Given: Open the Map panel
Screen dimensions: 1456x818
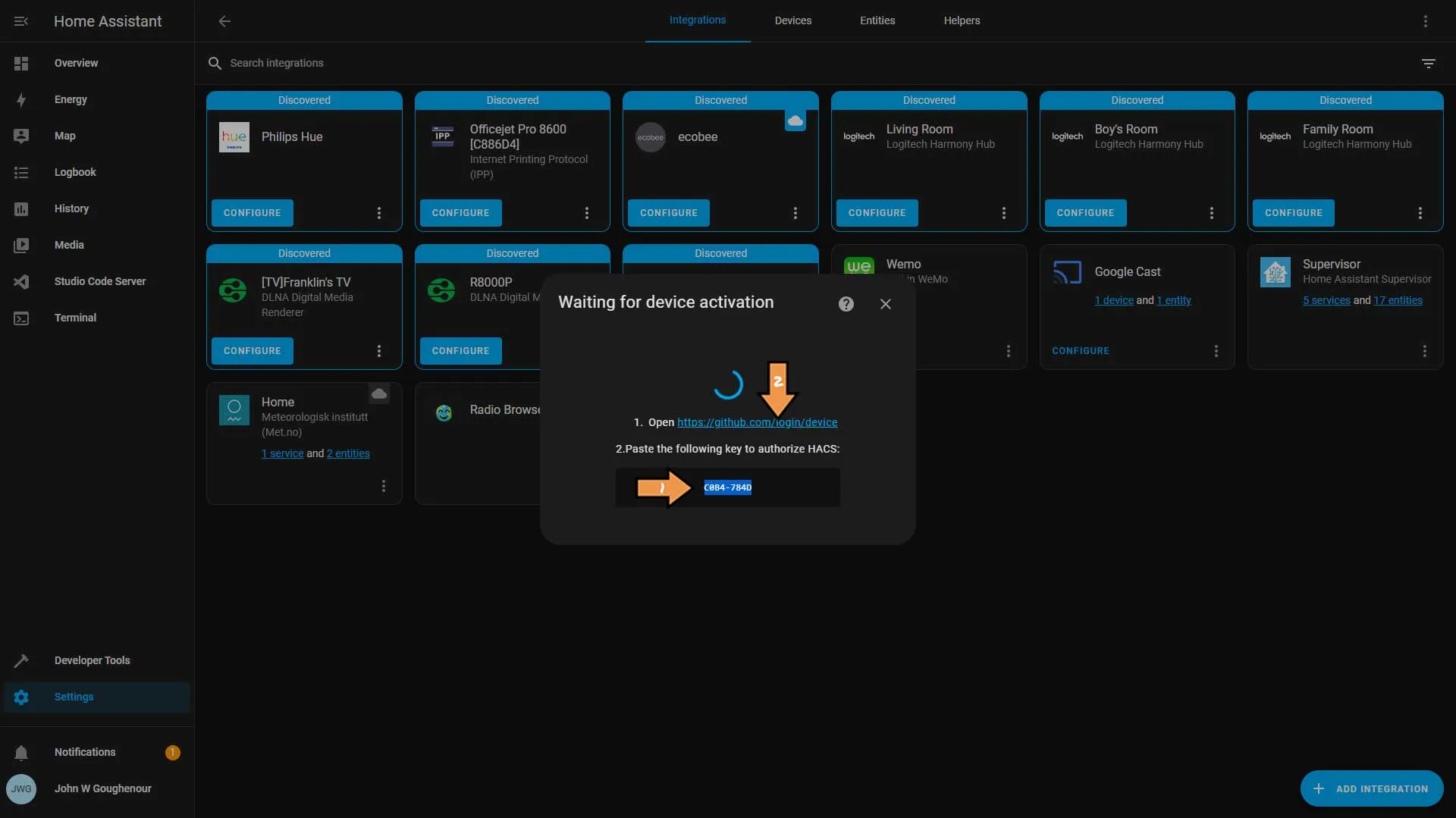Looking at the screenshot, I should click(x=97, y=136).
